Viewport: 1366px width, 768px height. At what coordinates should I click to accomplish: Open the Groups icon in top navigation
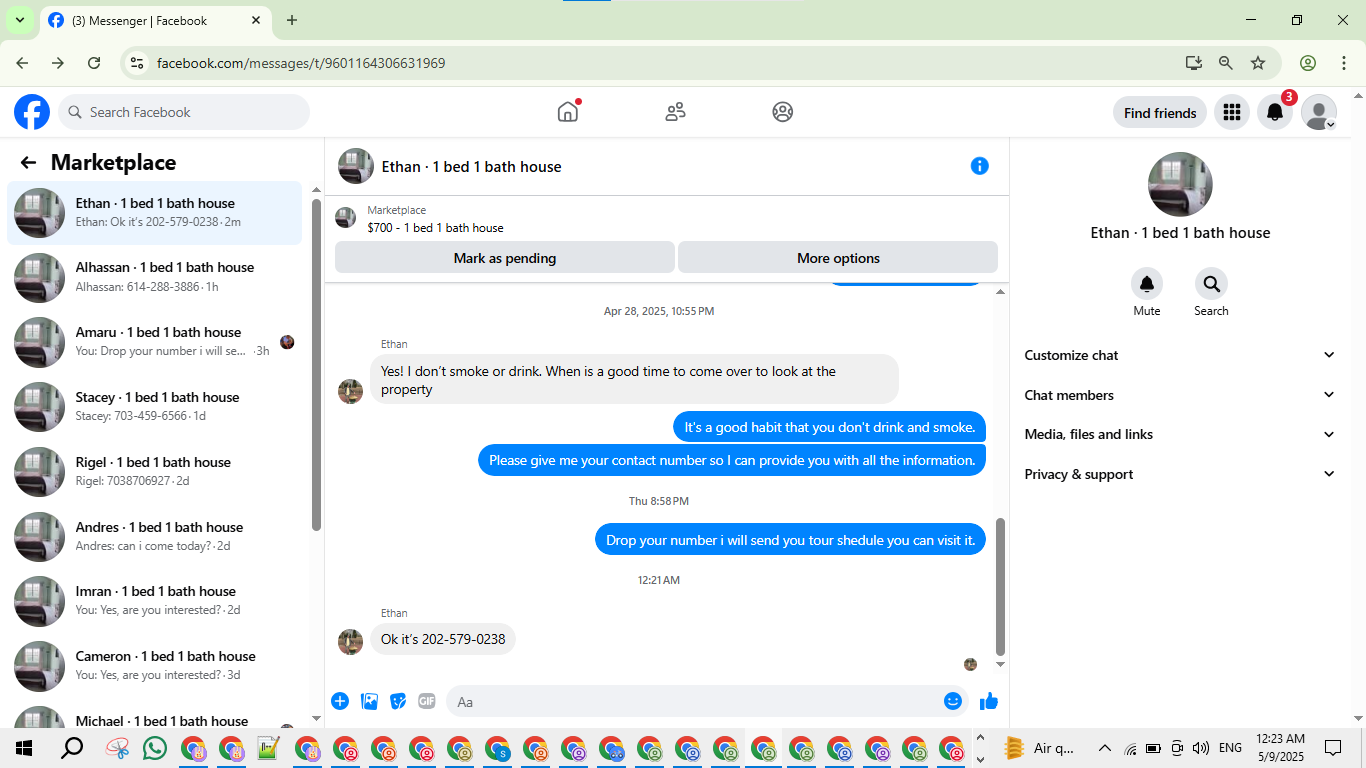[783, 112]
